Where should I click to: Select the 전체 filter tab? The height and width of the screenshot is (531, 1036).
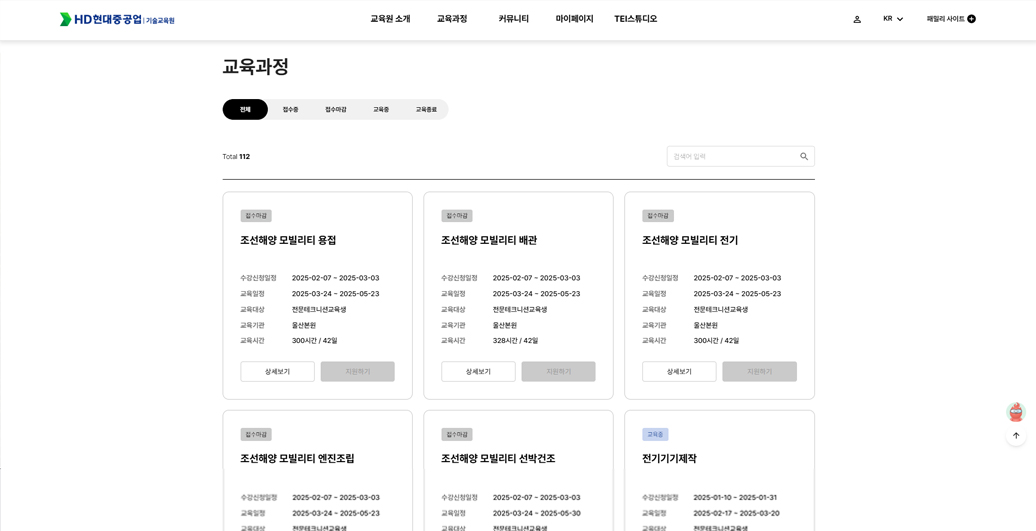point(245,109)
